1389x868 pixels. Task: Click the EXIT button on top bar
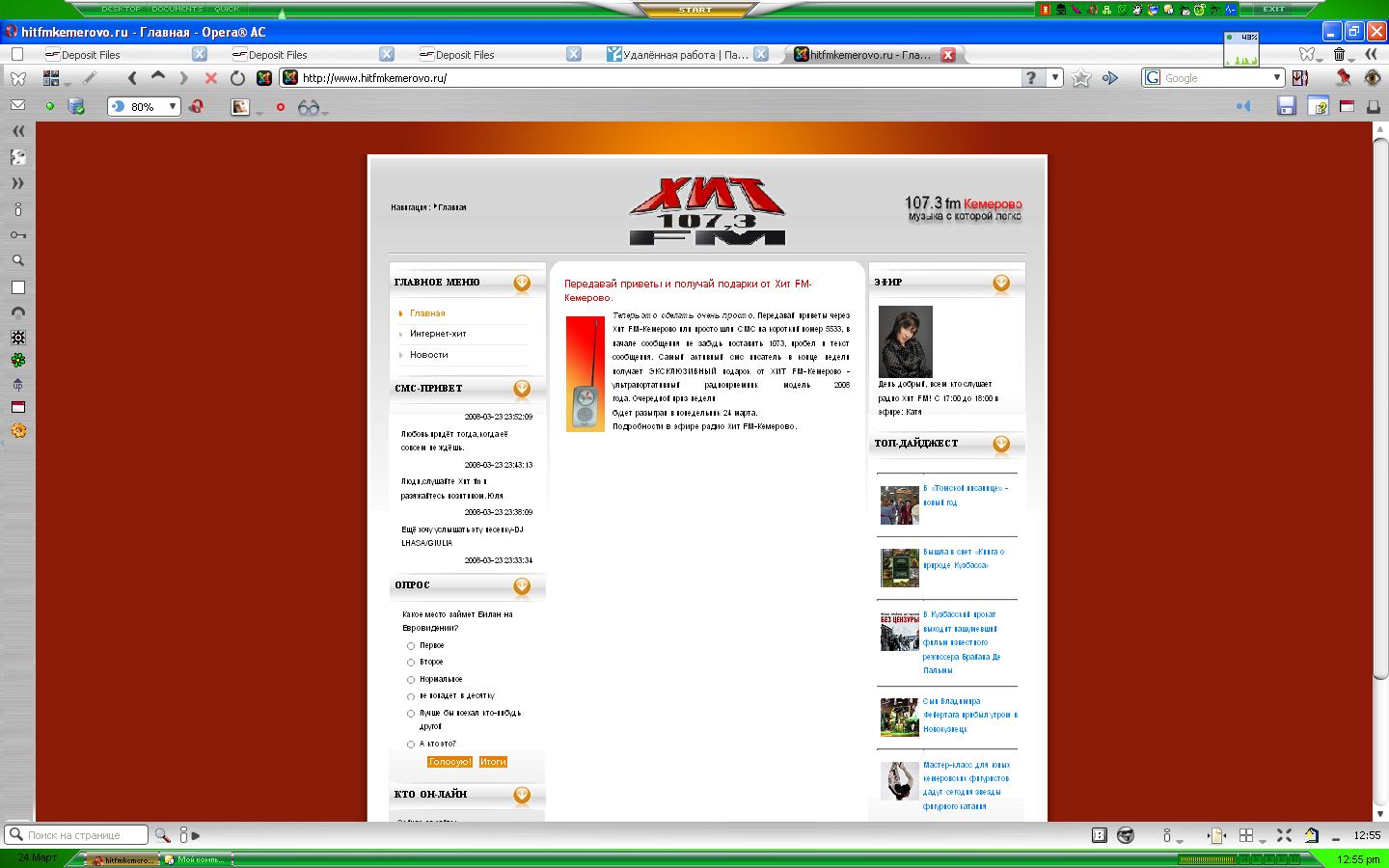click(1274, 9)
